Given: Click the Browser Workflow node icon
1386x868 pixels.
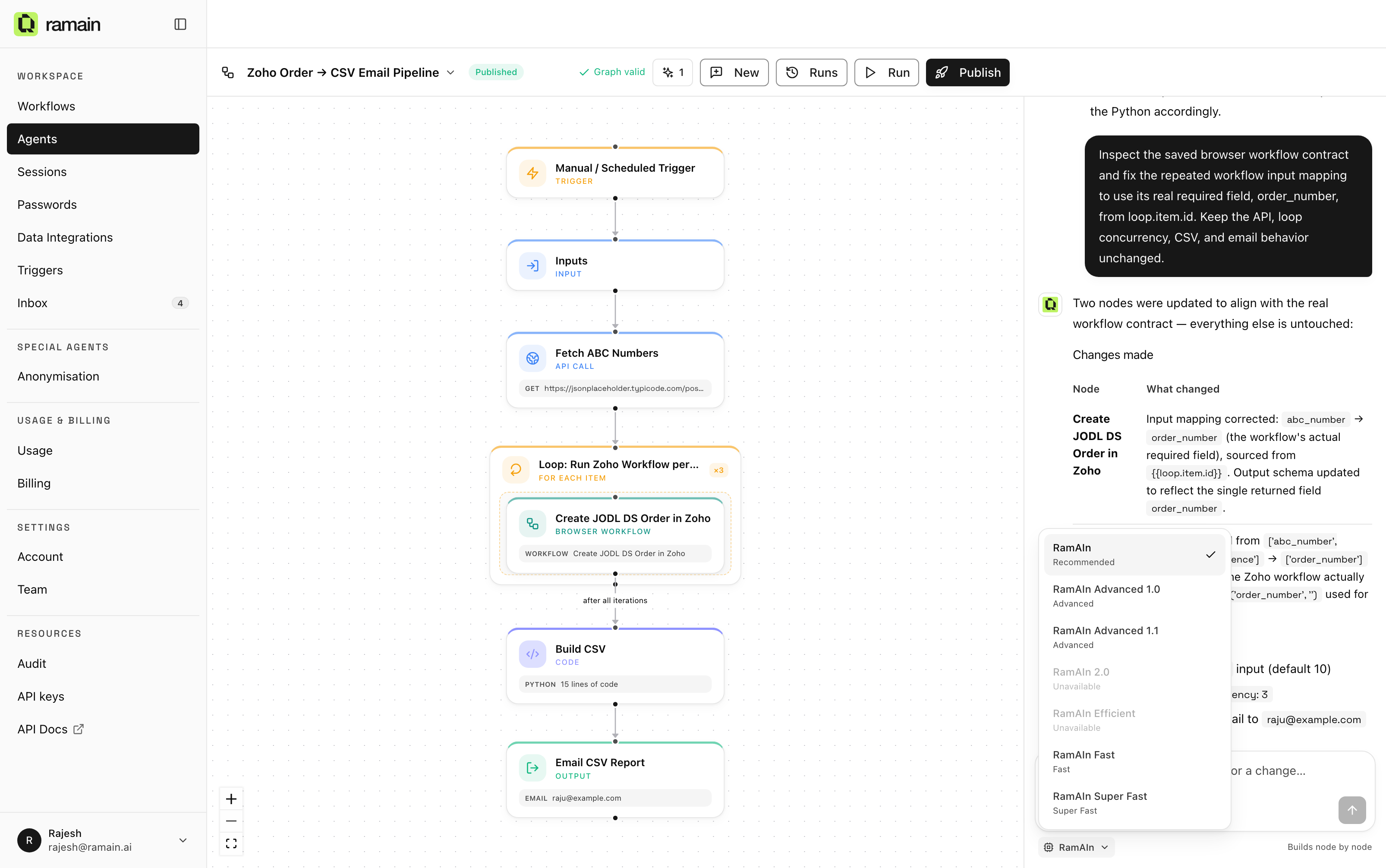Looking at the screenshot, I should click(532, 524).
